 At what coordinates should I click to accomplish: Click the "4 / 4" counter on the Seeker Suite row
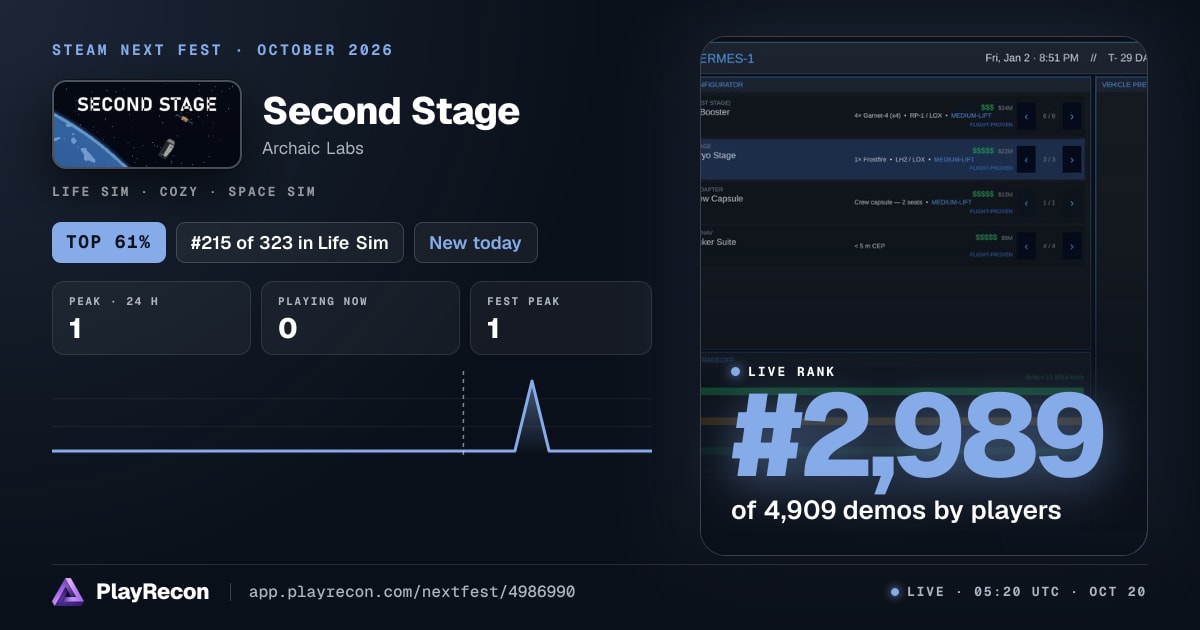click(1049, 246)
